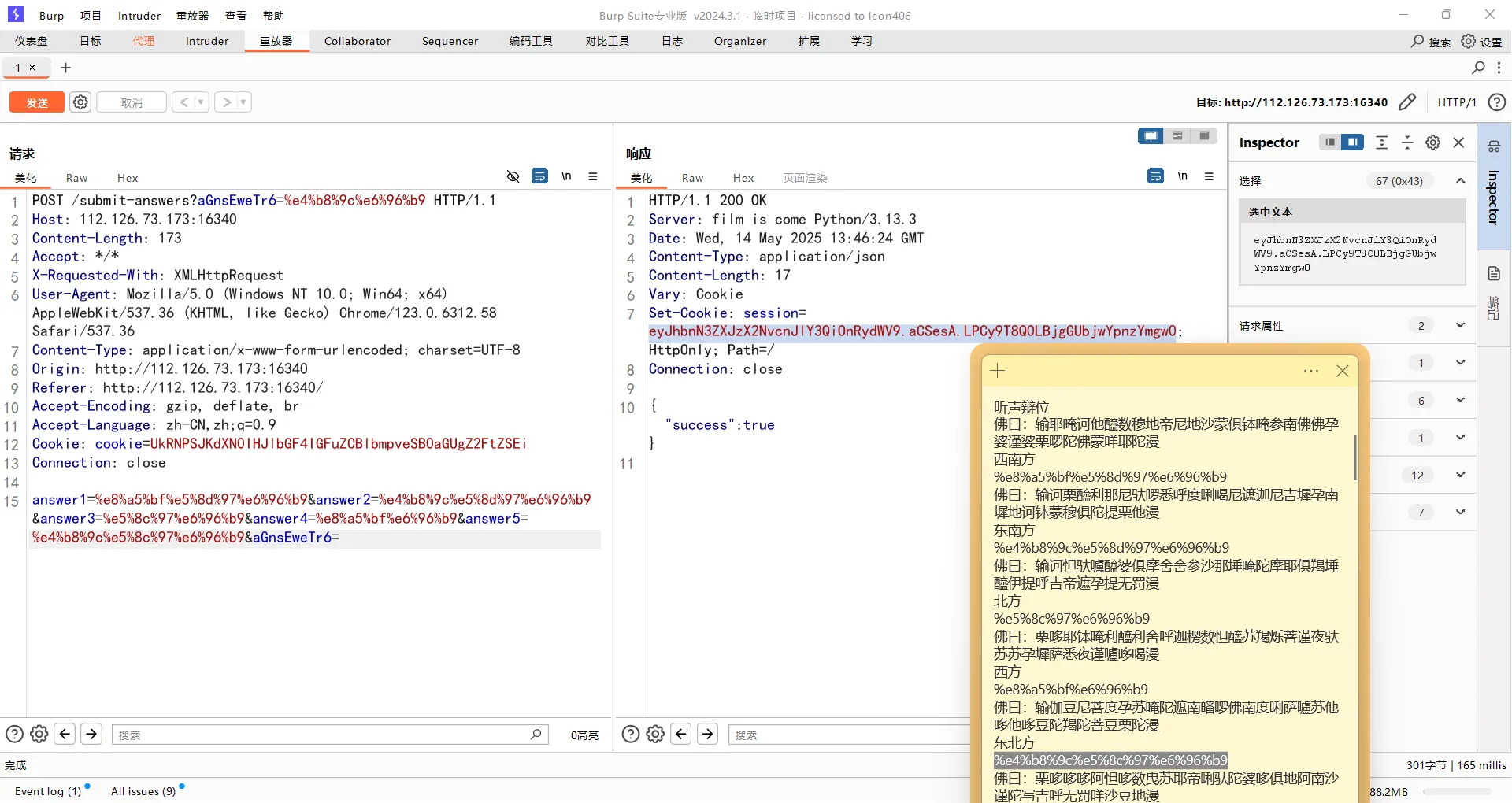Close the Inspector panel with X

pyautogui.click(x=1458, y=142)
